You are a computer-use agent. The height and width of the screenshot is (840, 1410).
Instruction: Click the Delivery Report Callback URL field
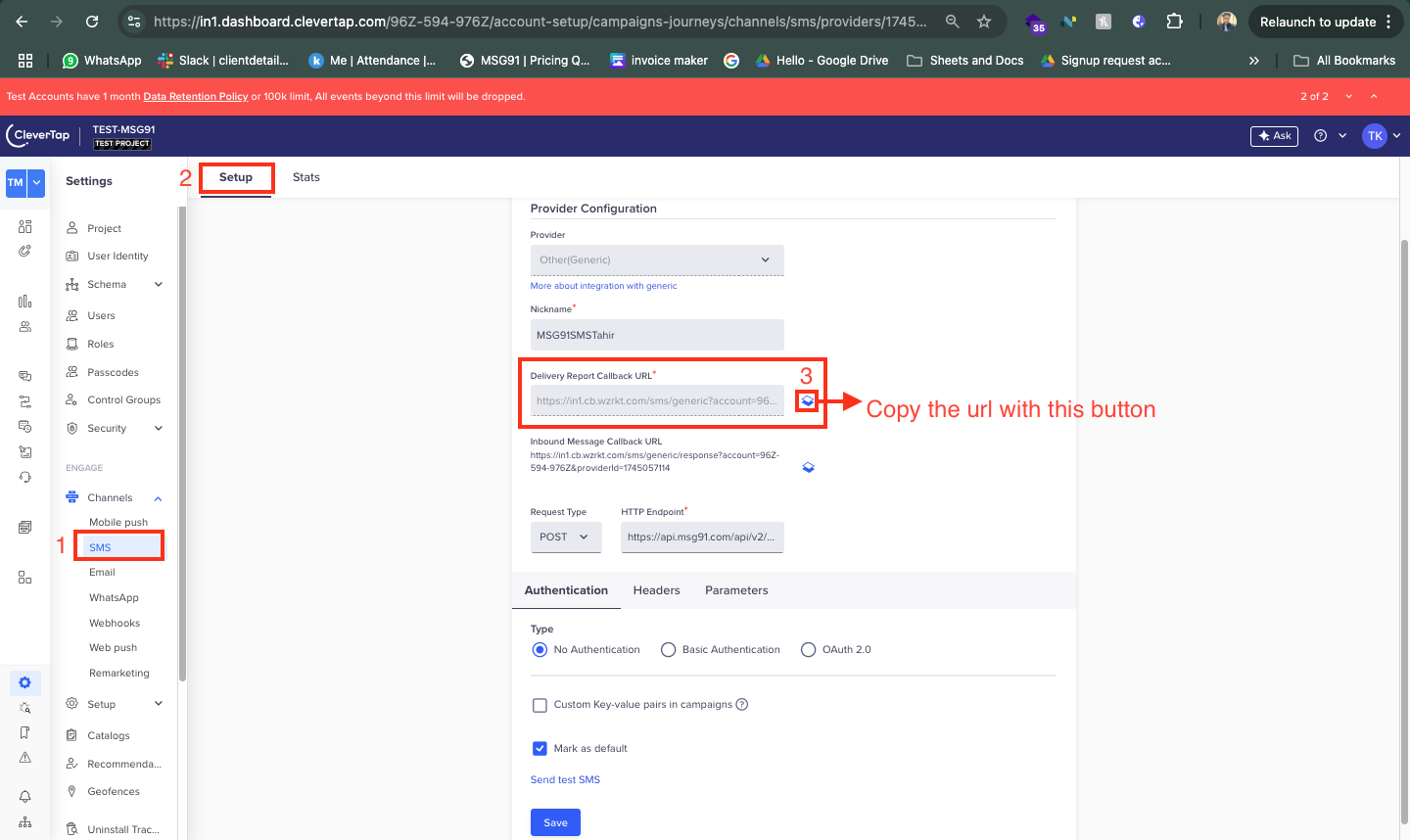657,400
